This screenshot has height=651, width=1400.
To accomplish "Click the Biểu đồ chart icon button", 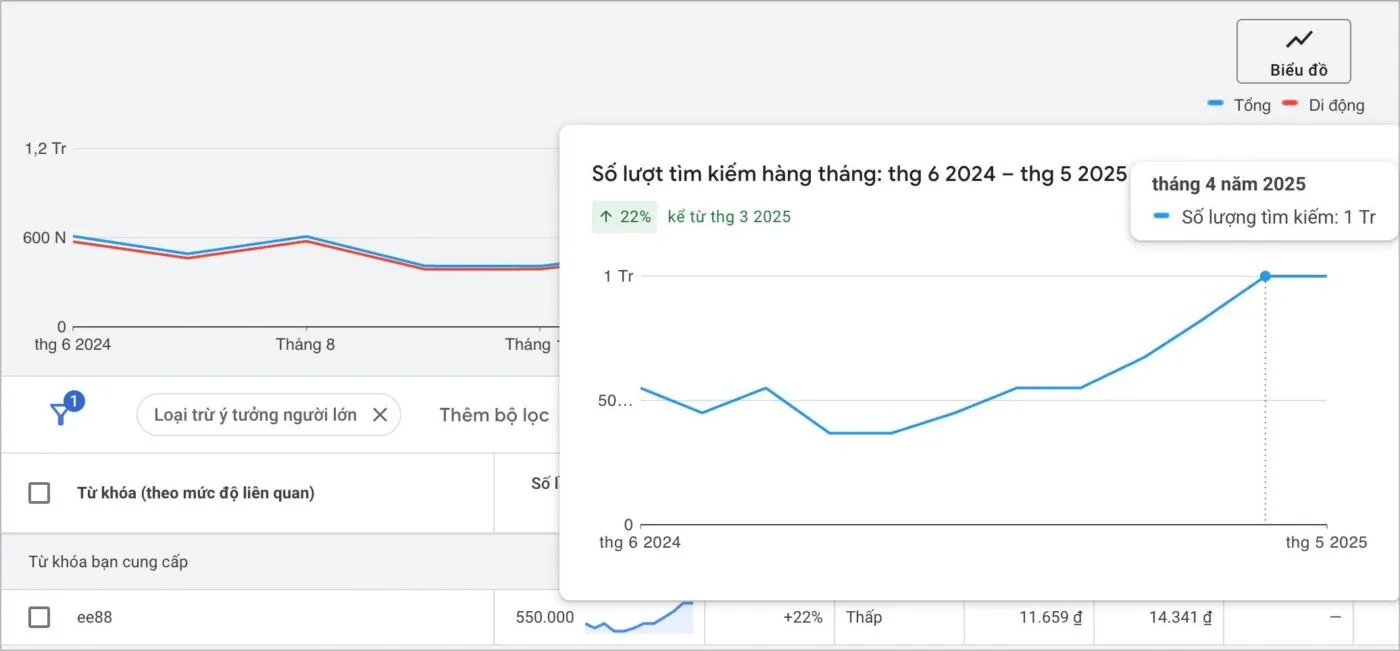I will click(x=1293, y=51).
